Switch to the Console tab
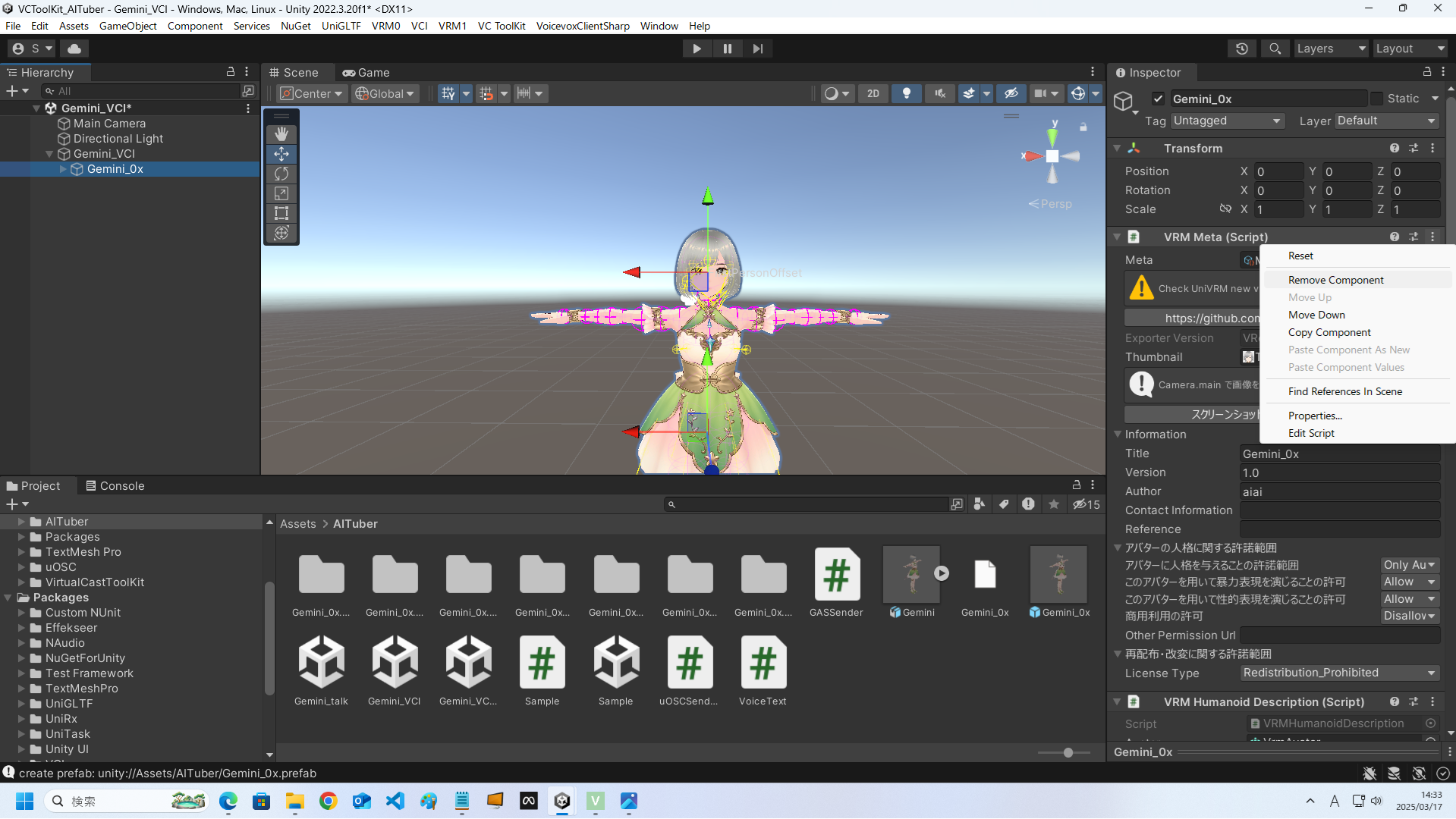Screen dimensions: 1456x819 click(x=115, y=486)
